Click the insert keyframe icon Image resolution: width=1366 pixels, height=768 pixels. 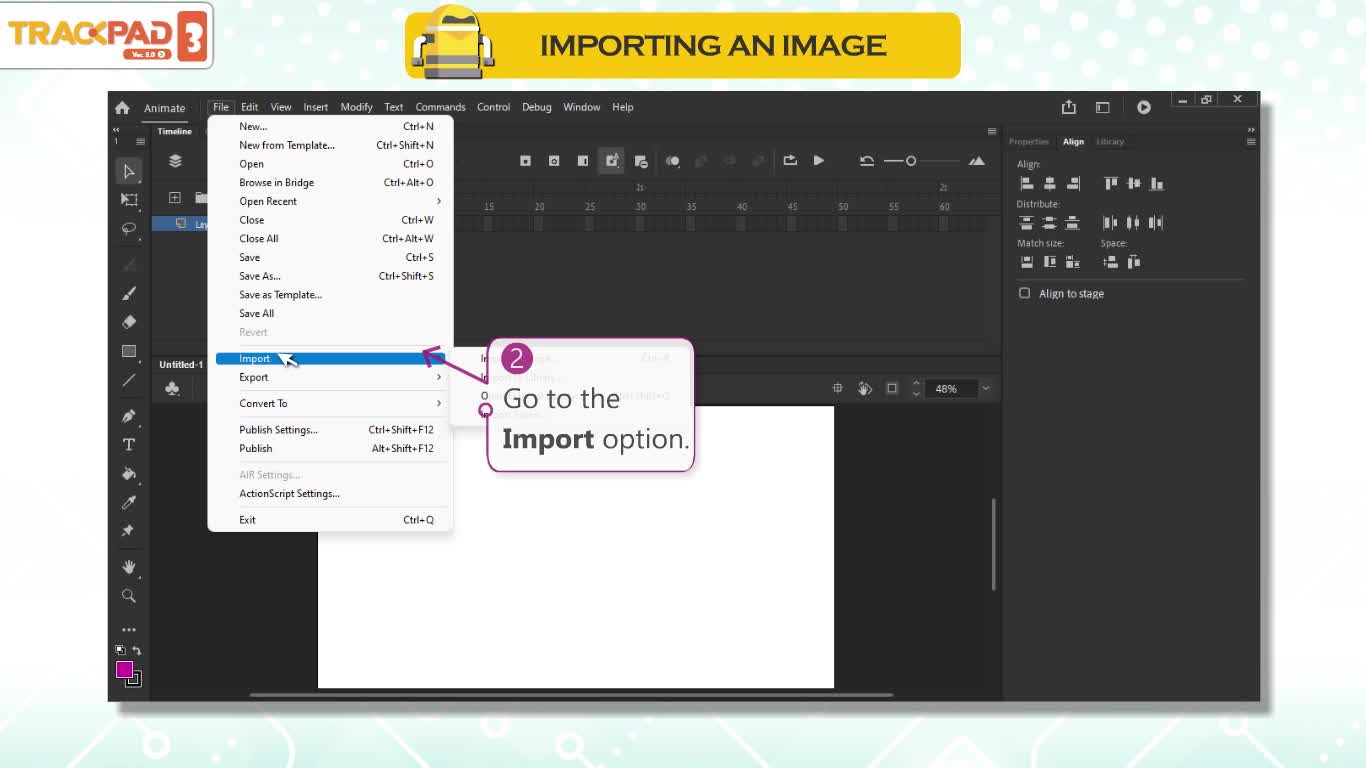525,161
